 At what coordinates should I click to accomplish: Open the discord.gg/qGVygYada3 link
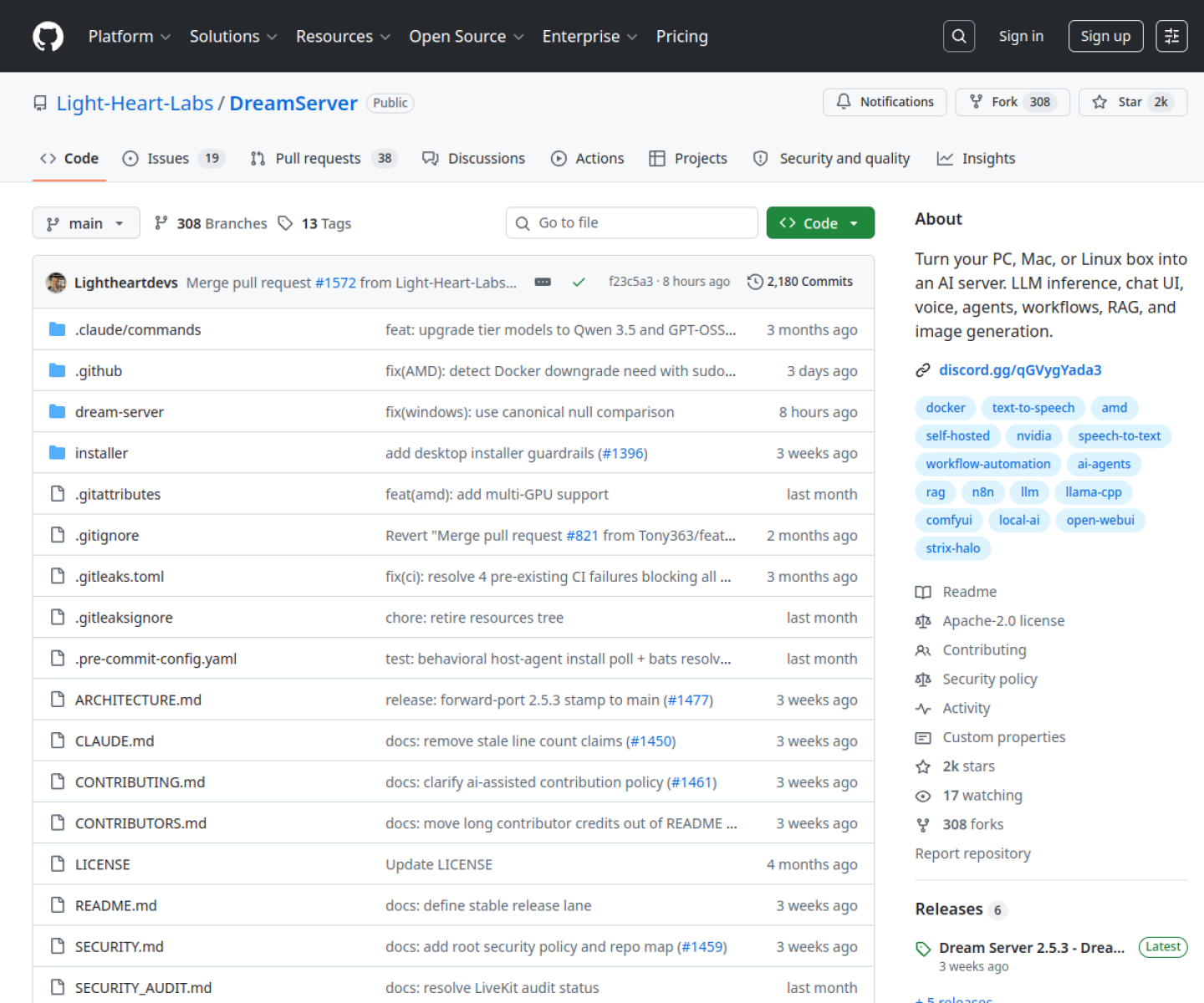1020,370
